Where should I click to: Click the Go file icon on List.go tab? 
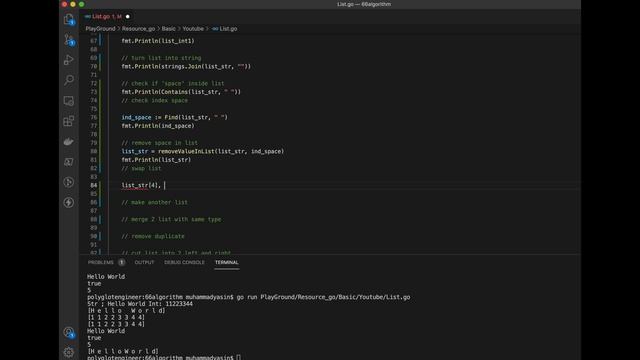(87, 17)
